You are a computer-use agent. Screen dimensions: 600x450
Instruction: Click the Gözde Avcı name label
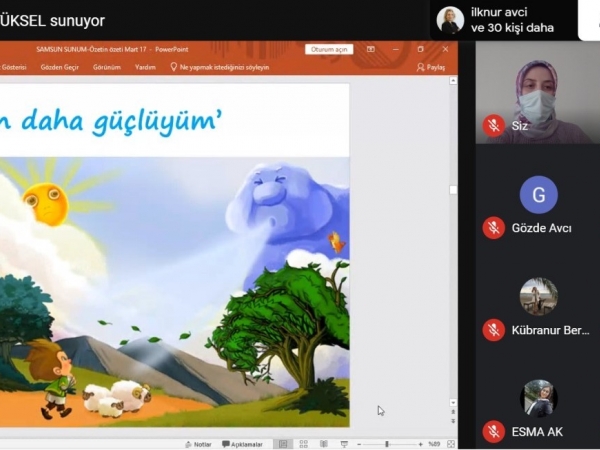pyautogui.click(x=541, y=228)
